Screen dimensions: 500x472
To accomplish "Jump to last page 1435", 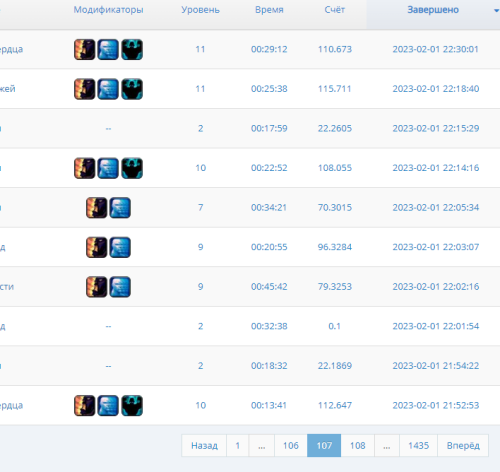I will tap(418, 445).
